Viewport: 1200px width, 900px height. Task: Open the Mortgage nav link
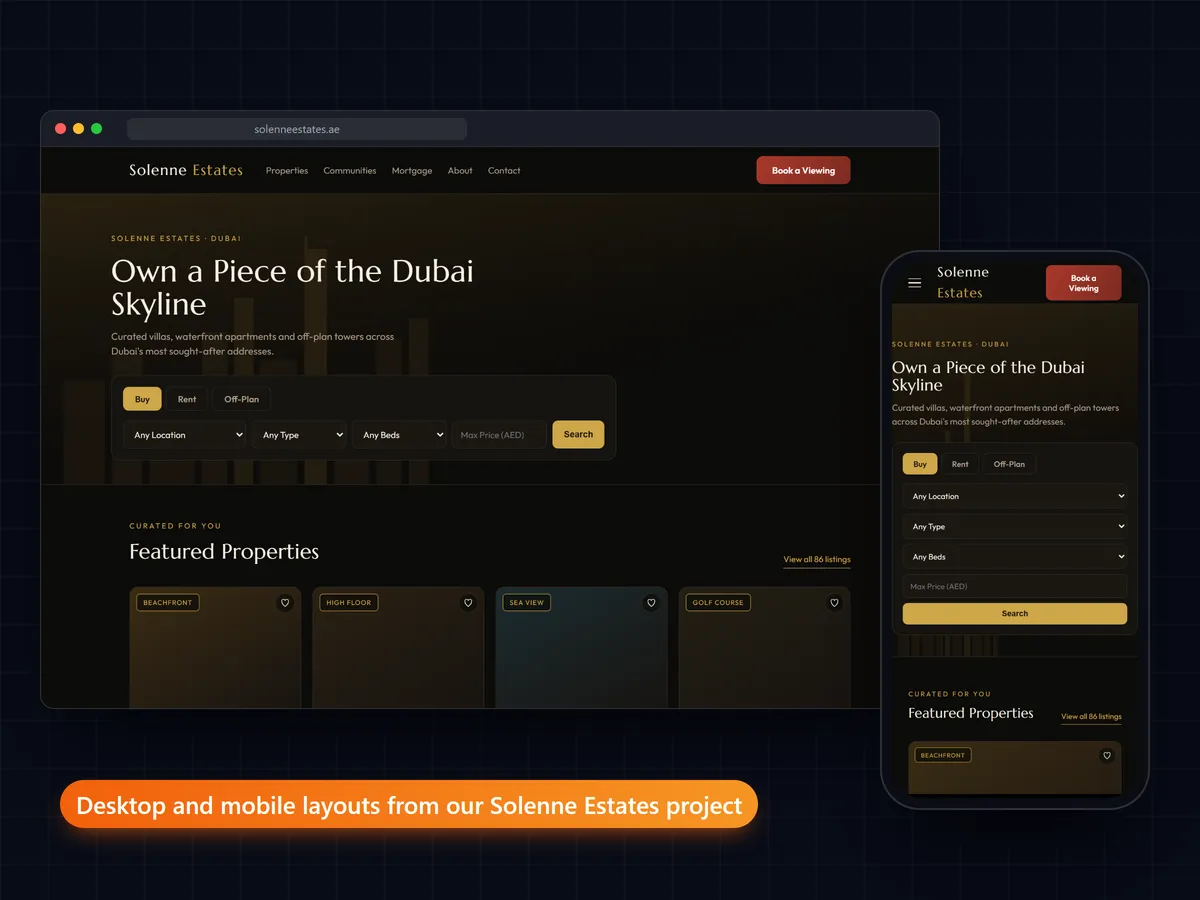click(x=412, y=171)
